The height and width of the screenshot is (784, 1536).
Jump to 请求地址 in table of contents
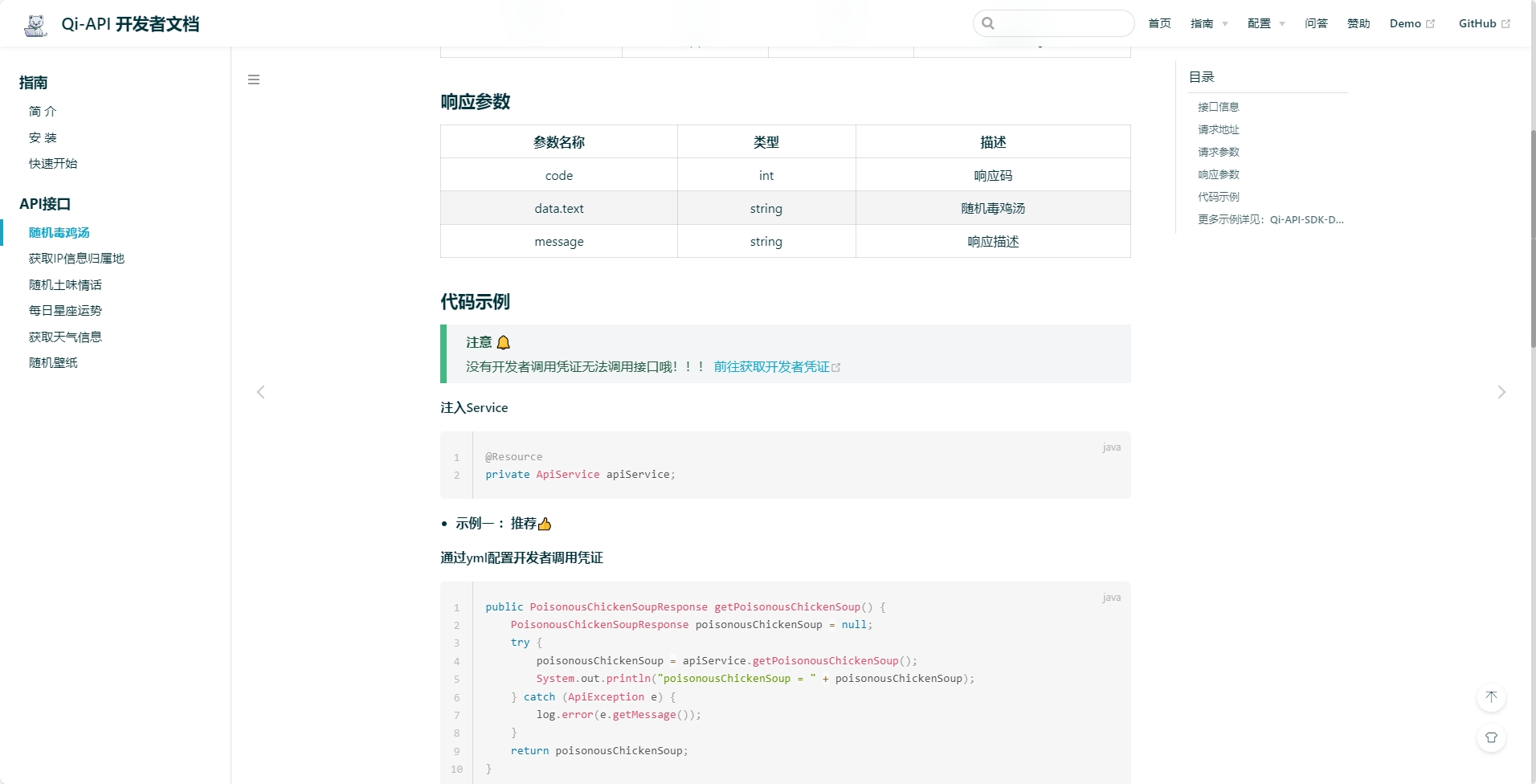1218,129
